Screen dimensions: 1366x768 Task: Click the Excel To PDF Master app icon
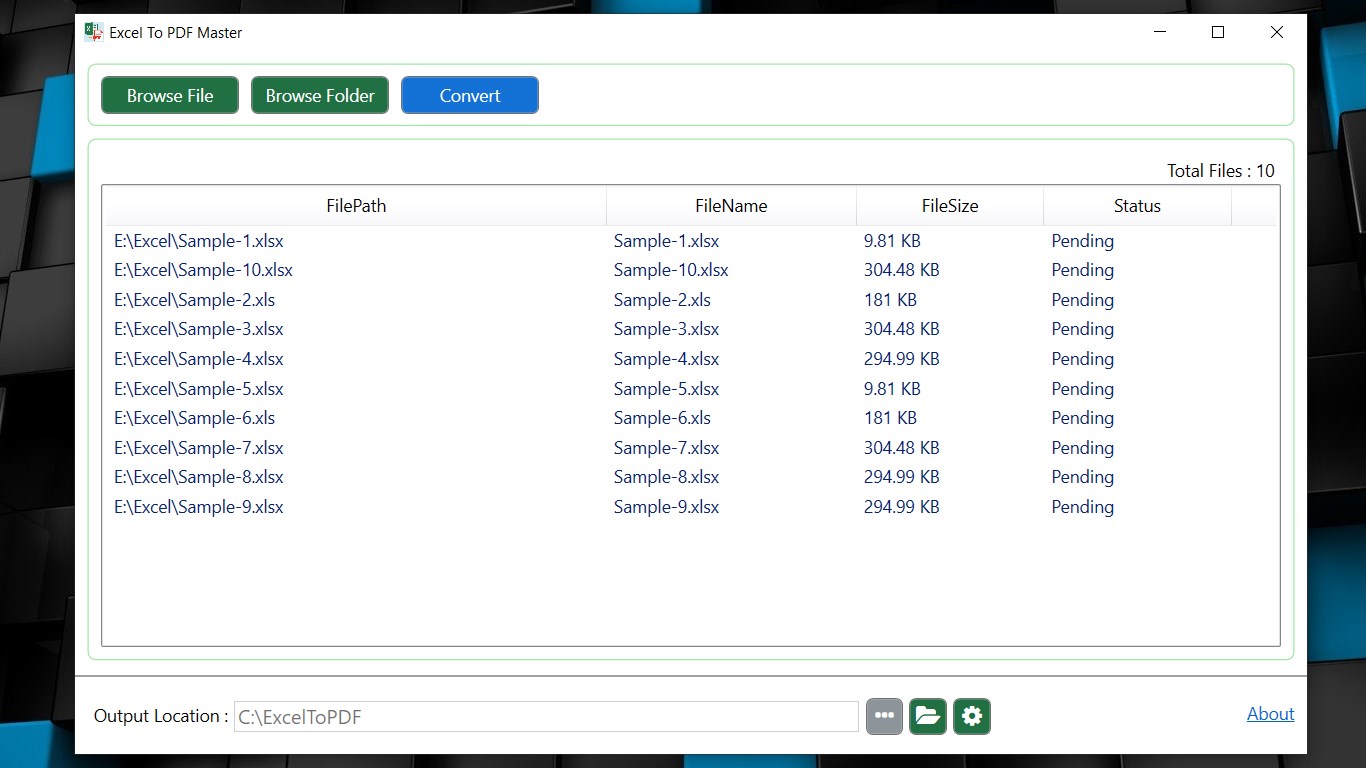click(x=94, y=32)
